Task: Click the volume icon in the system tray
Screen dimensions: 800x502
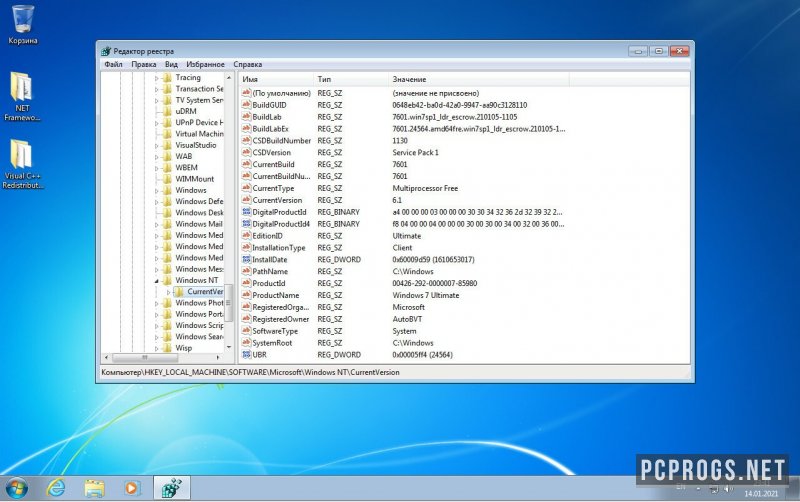Action: pos(729,489)
